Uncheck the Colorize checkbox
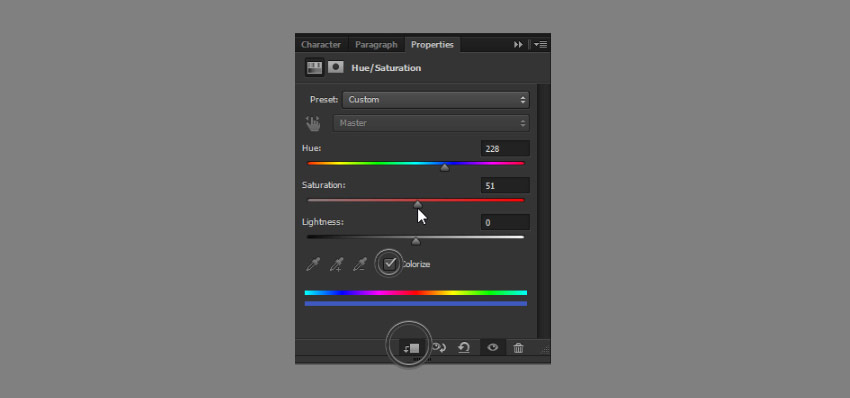The width and height of the screenshot is (850, 398). pos(390,264)
